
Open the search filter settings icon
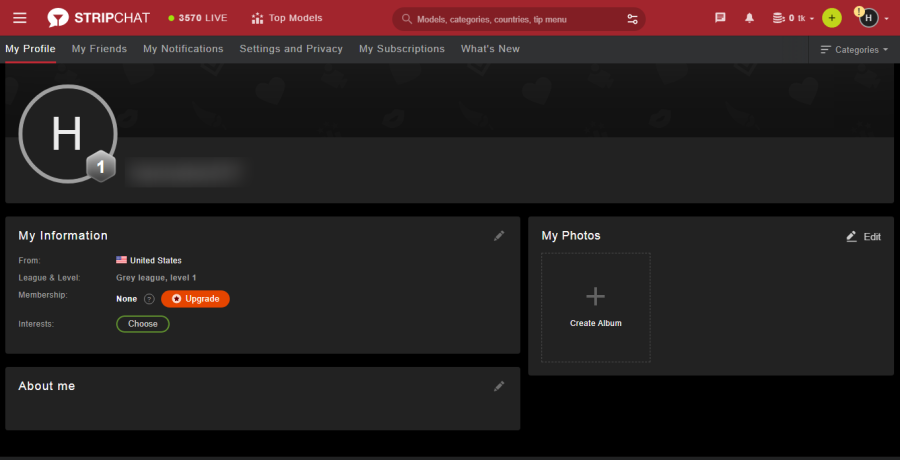coord(632,19)
